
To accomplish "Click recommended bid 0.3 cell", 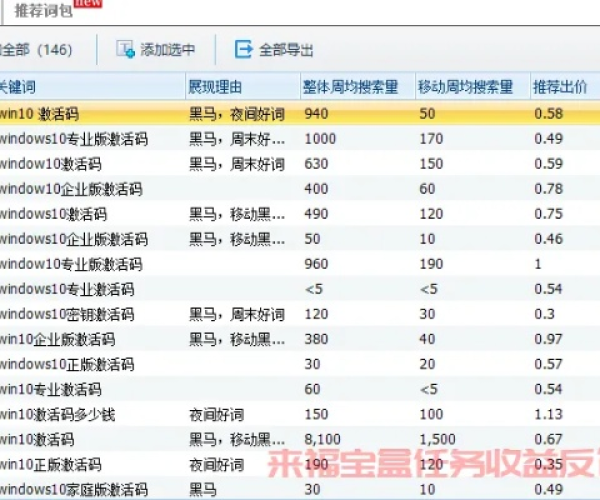I will (544, 314).
